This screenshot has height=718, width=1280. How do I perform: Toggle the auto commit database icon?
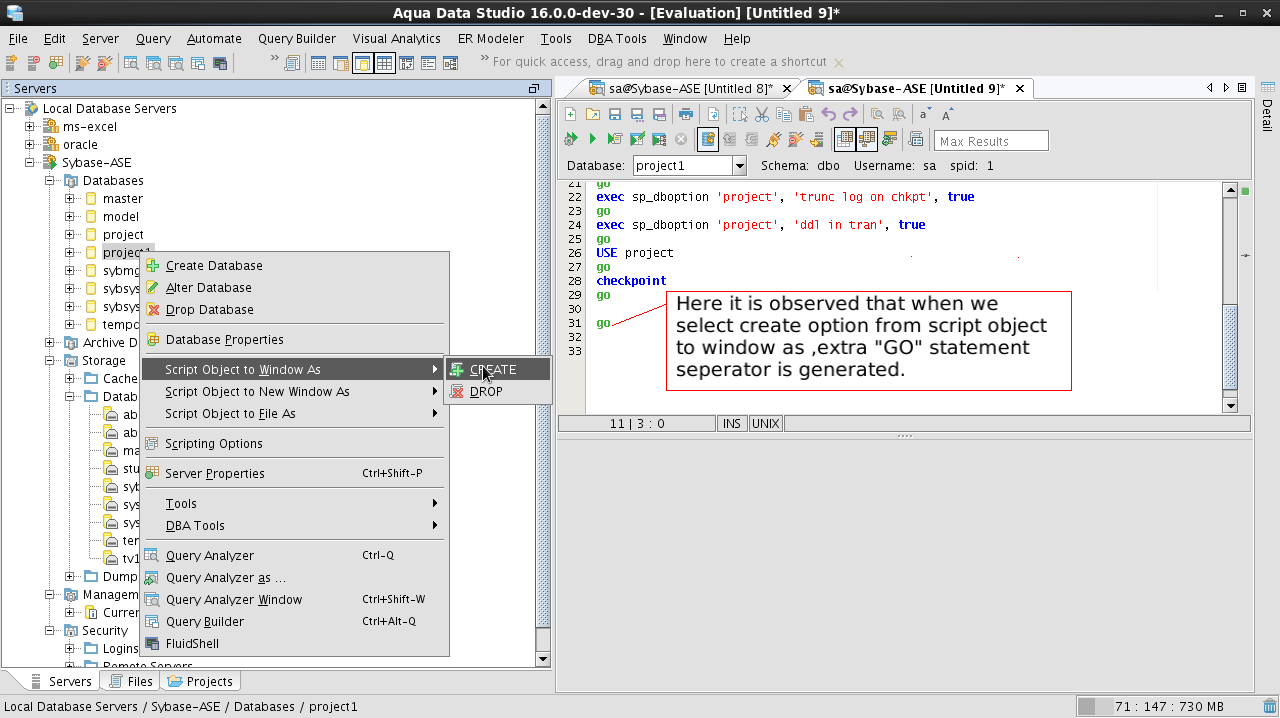[708, 140]
